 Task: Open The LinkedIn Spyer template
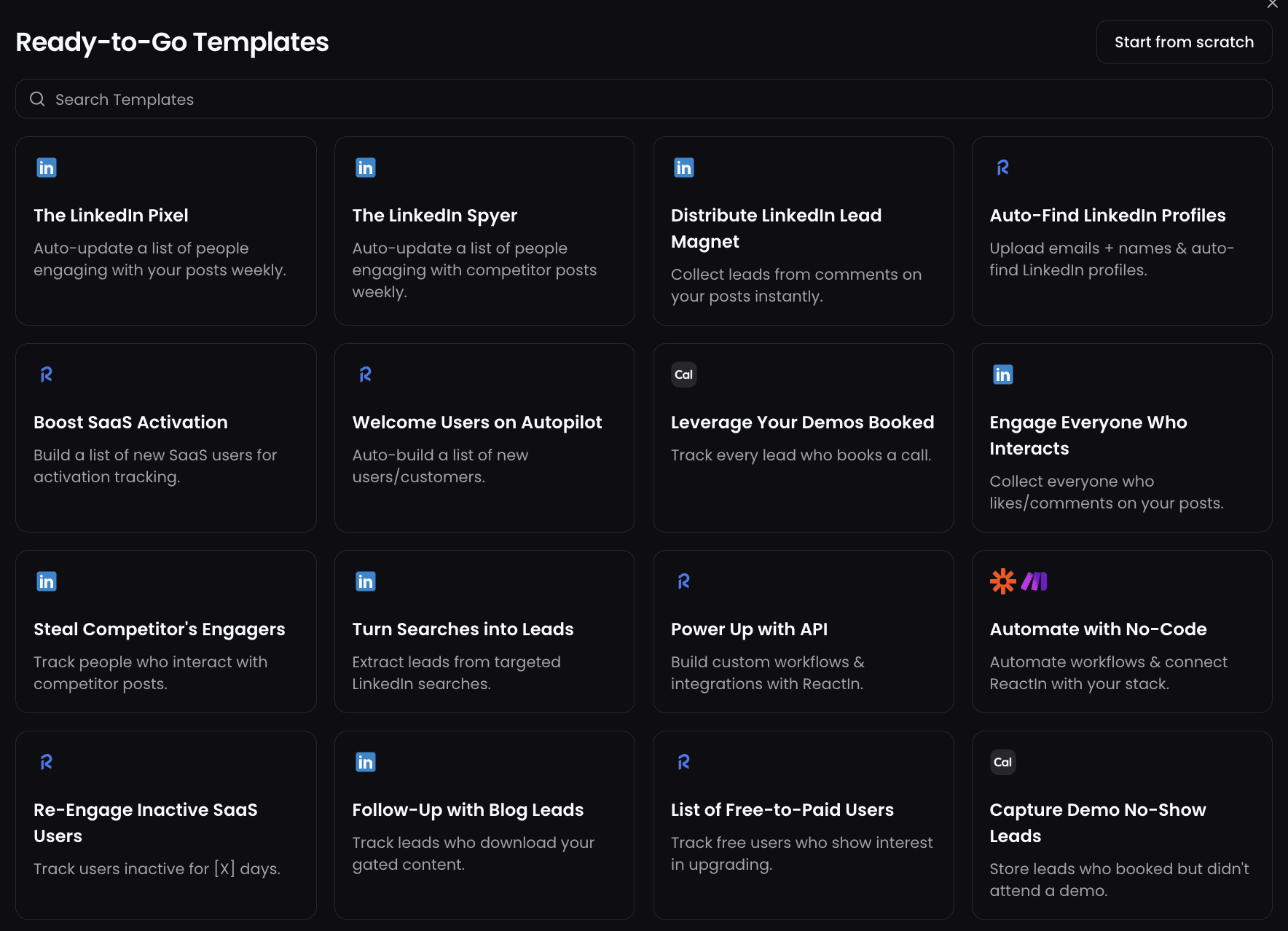coord(484,230)
